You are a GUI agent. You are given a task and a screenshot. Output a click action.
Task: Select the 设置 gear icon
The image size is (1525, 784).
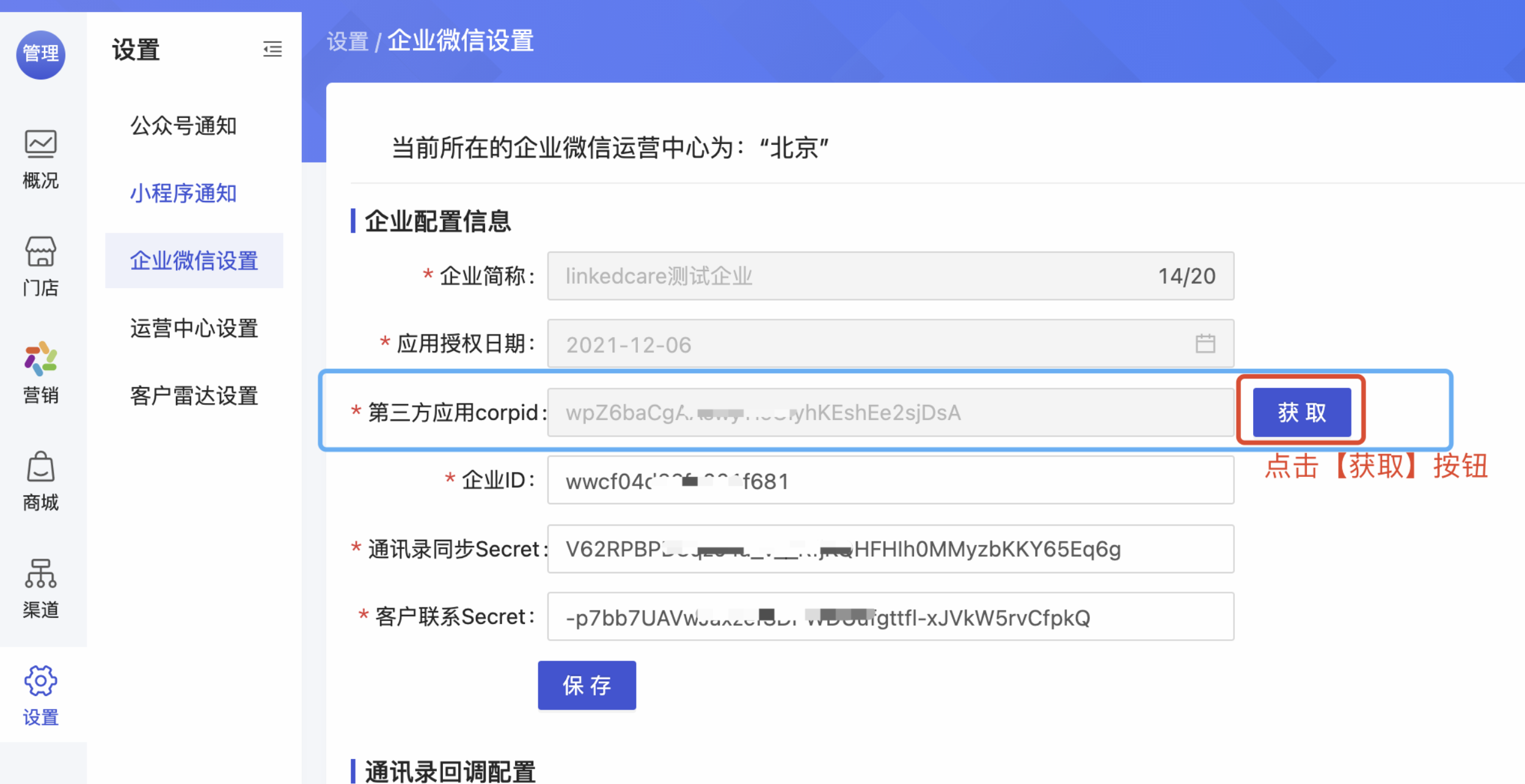point(40,681)
